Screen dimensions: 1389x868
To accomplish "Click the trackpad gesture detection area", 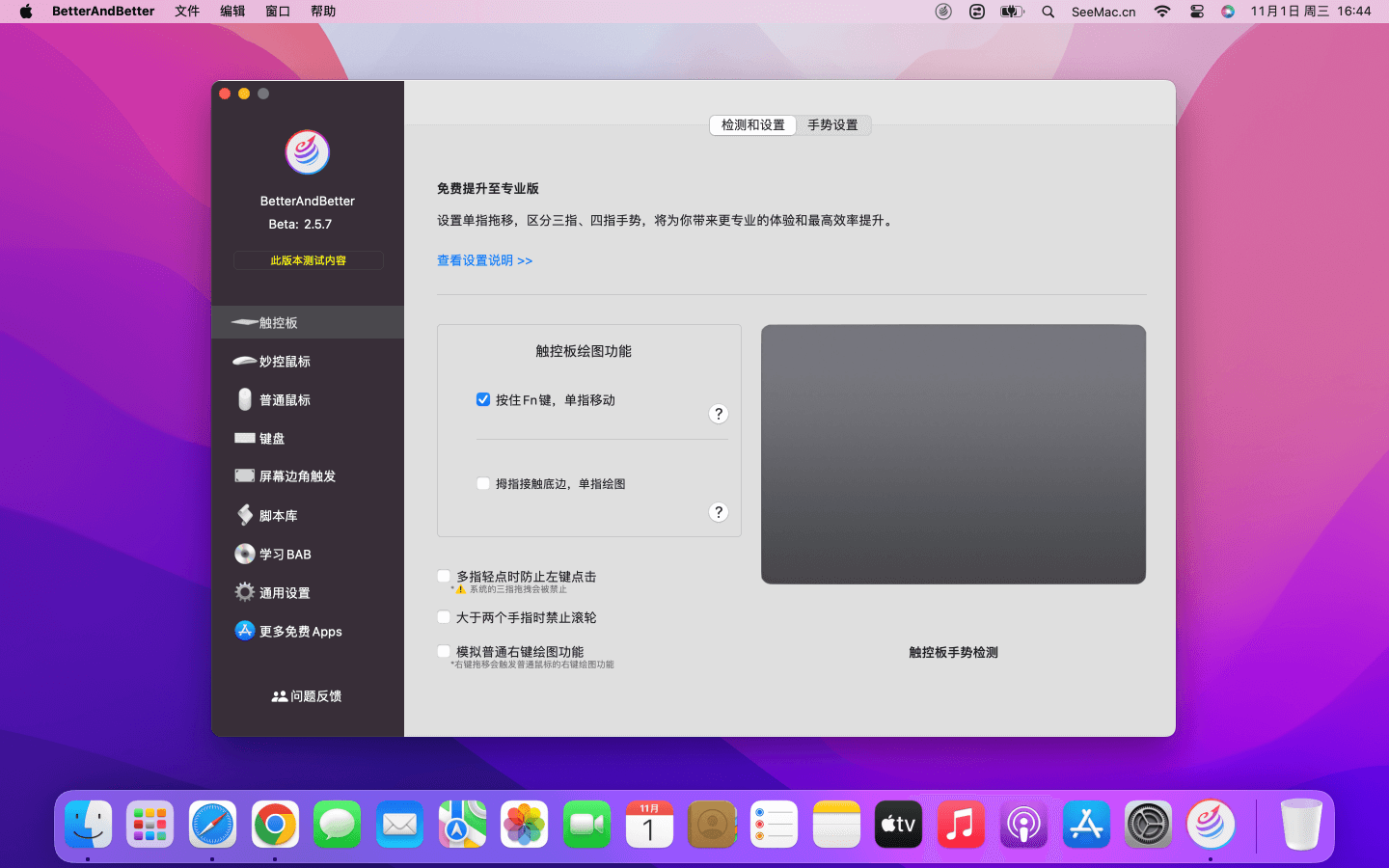I will pyautogui.click(x=953, y=454).
